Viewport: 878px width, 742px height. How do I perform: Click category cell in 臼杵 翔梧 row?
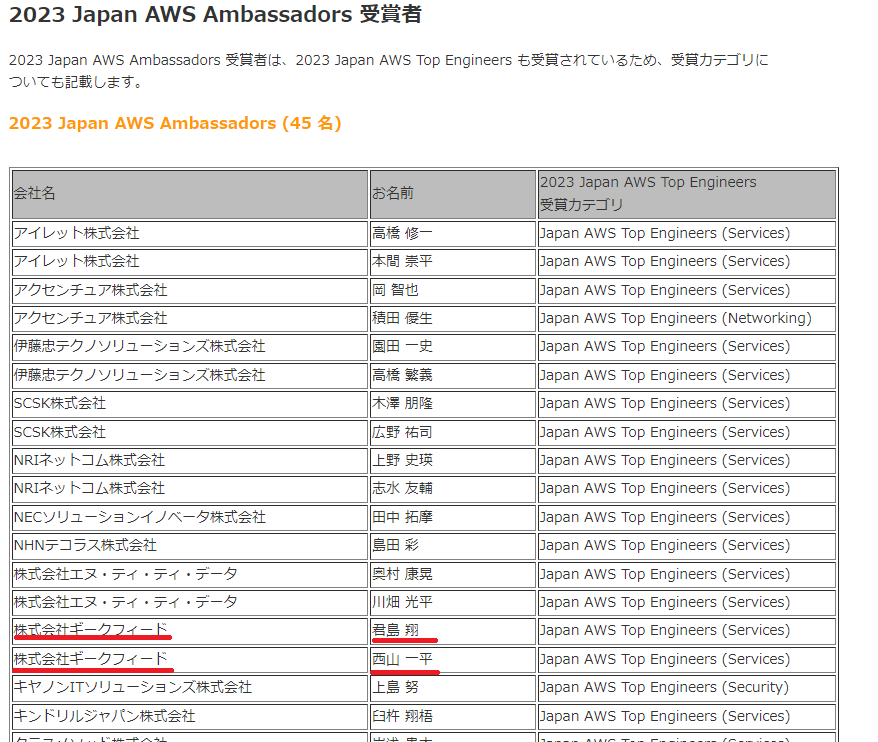point(687,717)
